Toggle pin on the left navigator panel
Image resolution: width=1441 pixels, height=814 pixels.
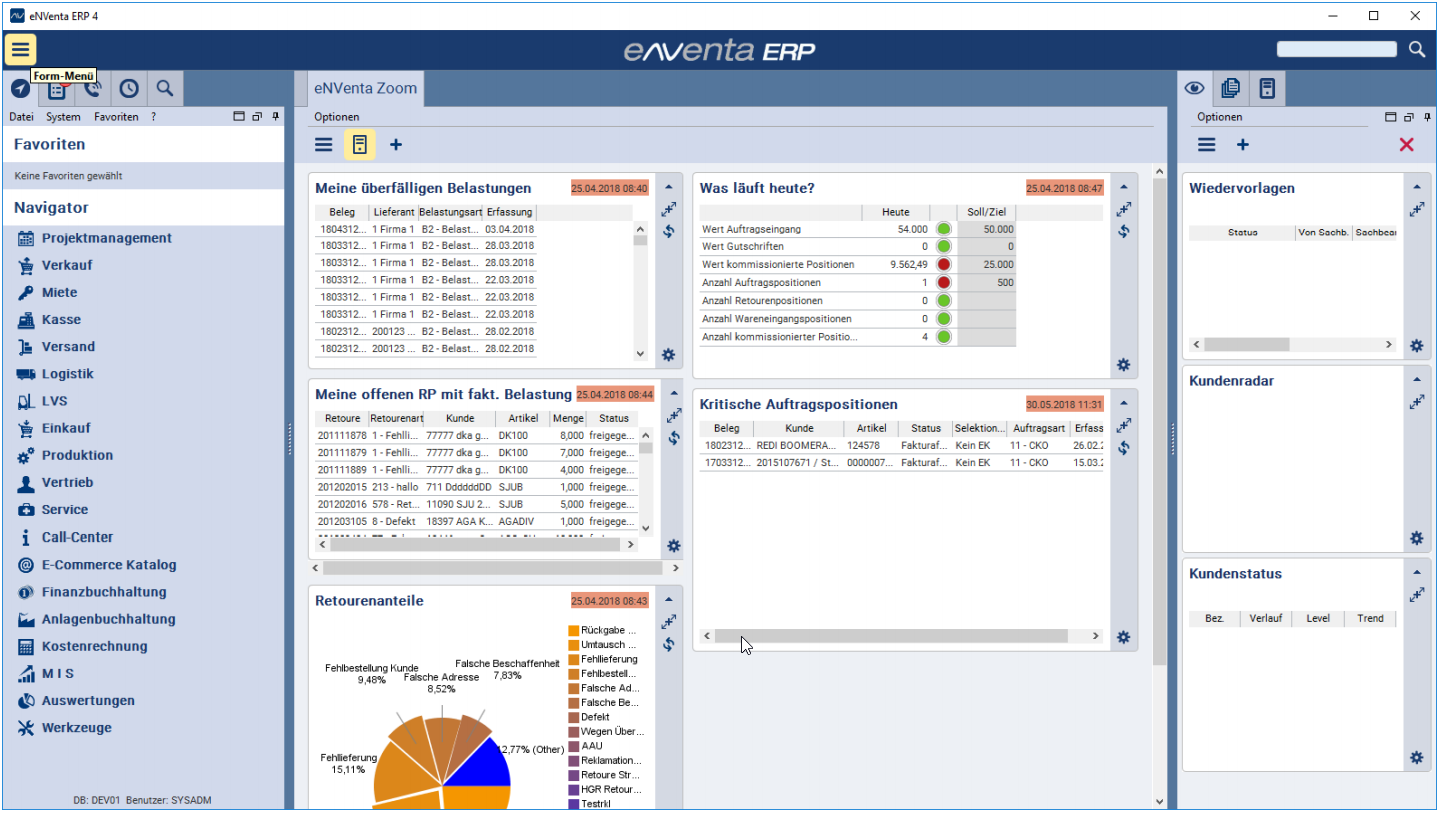tap(276, 117)
